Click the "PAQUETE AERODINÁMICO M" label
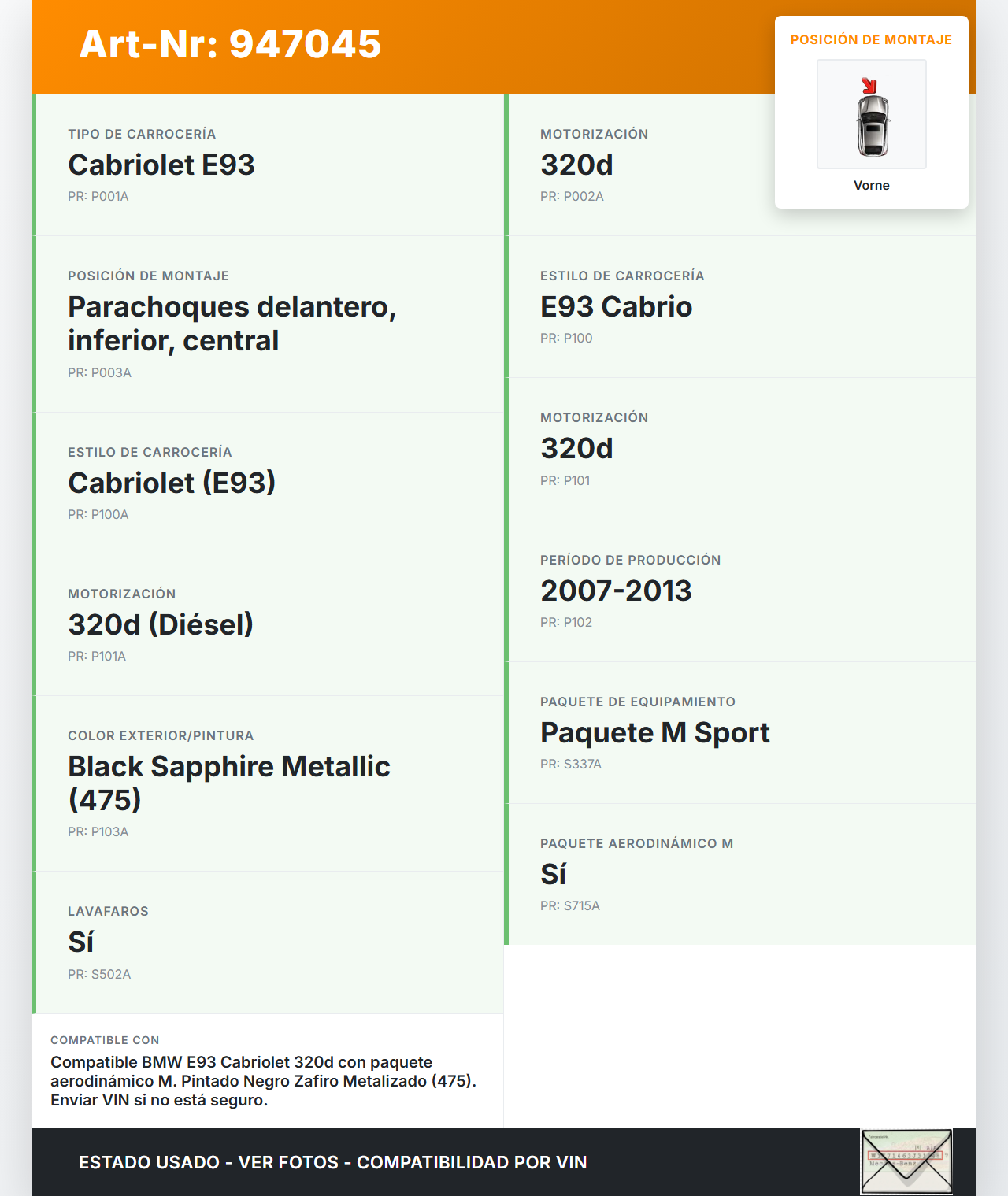 point(636,843)
